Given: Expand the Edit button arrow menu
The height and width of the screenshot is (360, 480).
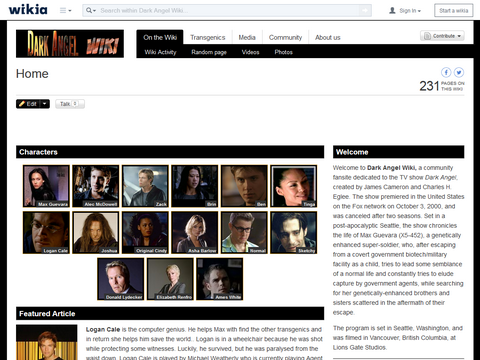Looking at the screenshot, I should (x=45, y=104).
